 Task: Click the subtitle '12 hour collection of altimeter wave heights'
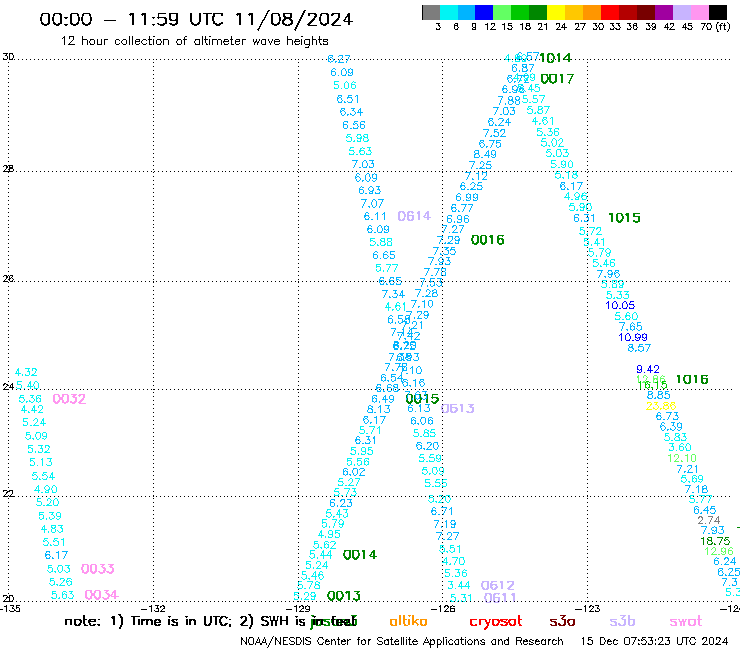click(x=194, y=41)
